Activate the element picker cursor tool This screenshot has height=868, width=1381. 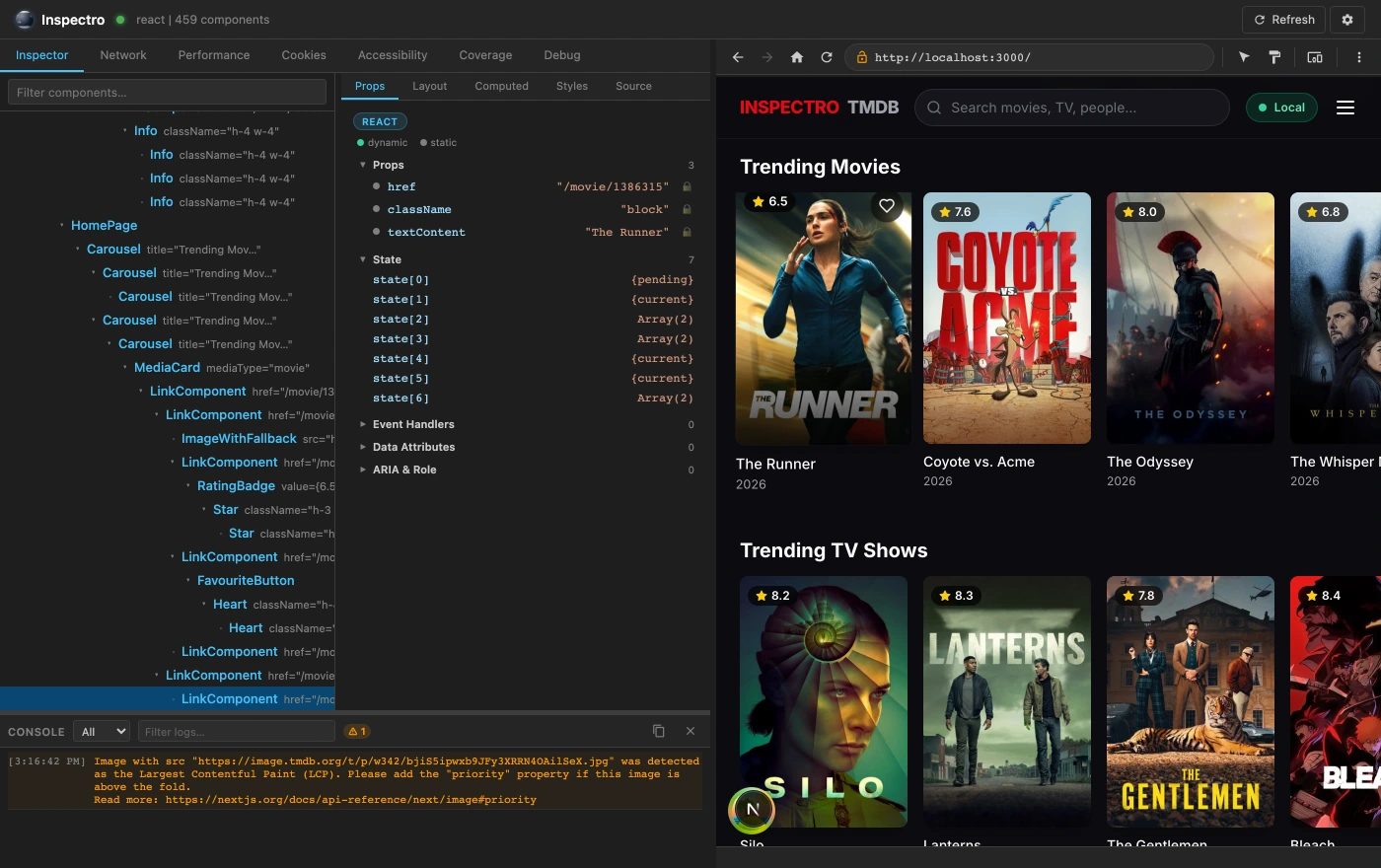[1244, 57]
